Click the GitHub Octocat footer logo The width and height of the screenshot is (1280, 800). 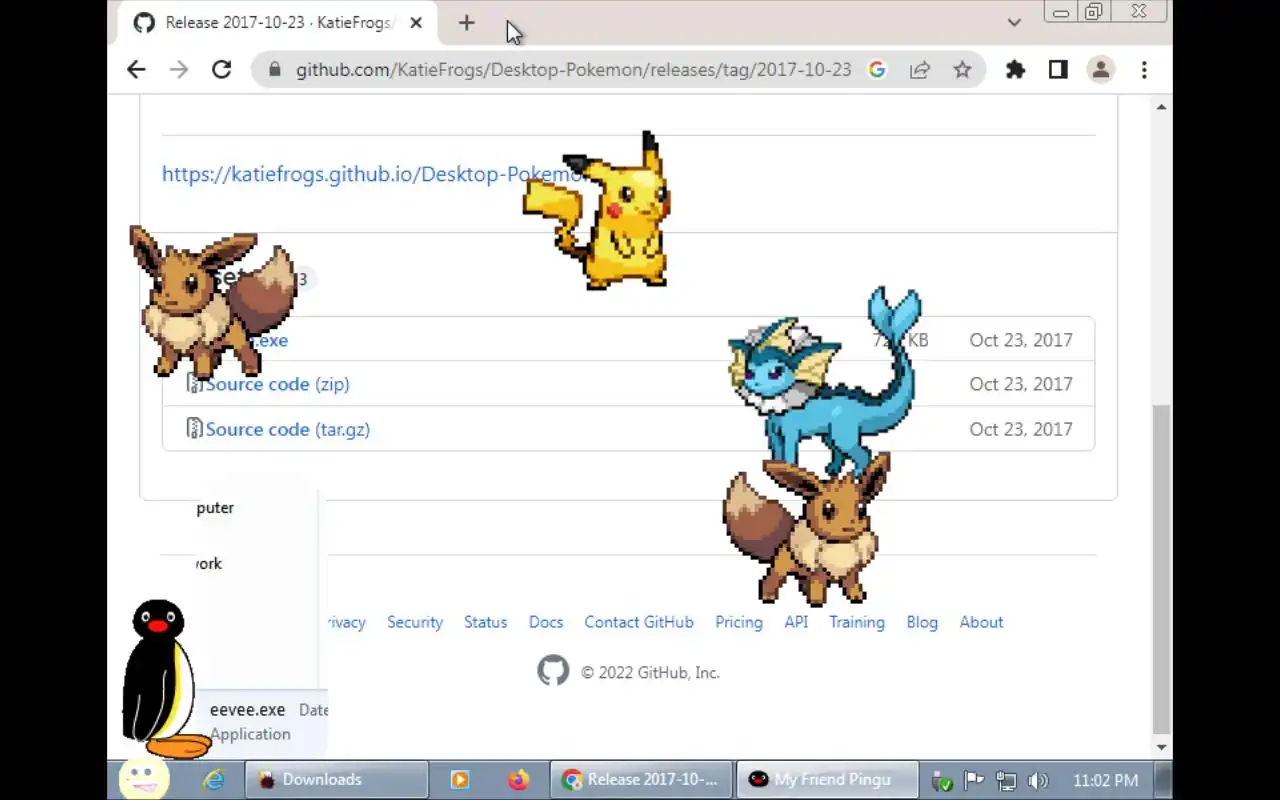pyautogui.click(x=553, y=671)
